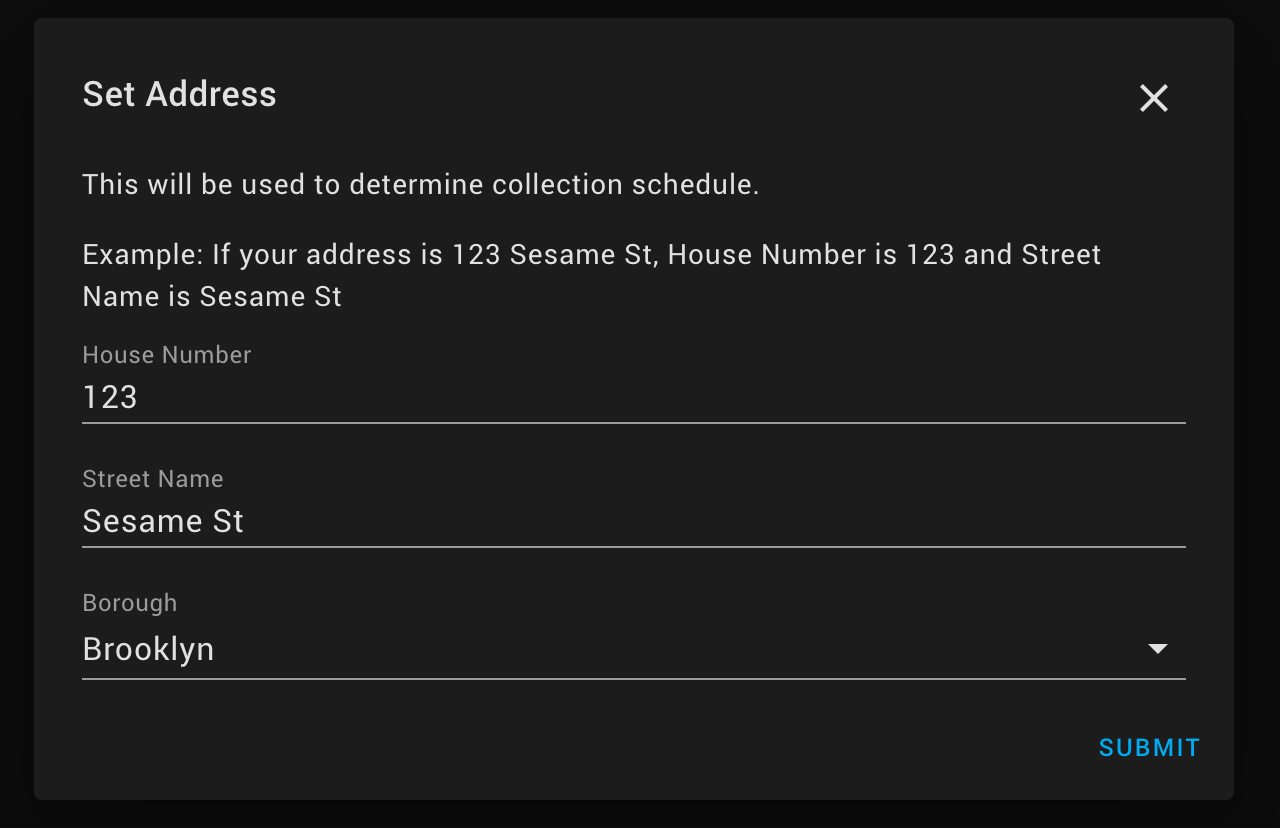Click the Set Address dialog title
The width and height of the screenshot is (1280, 828).
pos(179,94)
